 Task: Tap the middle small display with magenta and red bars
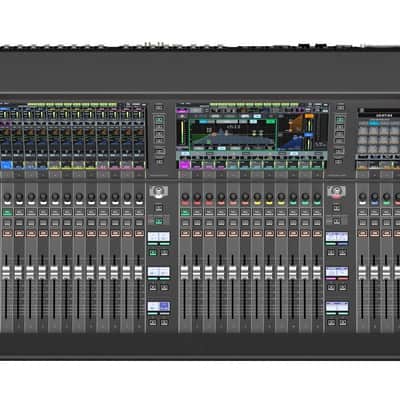tap(337, 272)
